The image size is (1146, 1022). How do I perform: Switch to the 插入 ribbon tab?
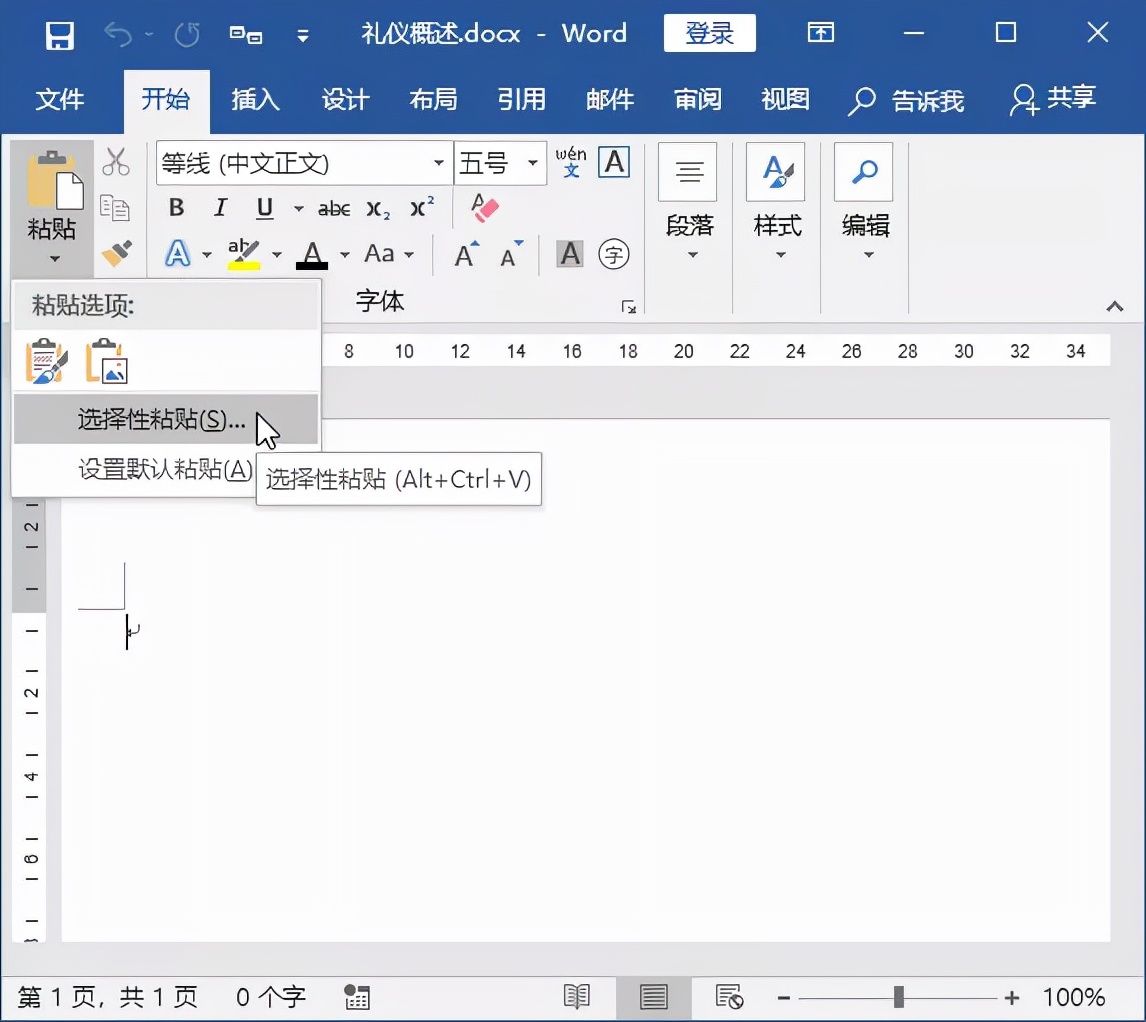click(256, 100)
